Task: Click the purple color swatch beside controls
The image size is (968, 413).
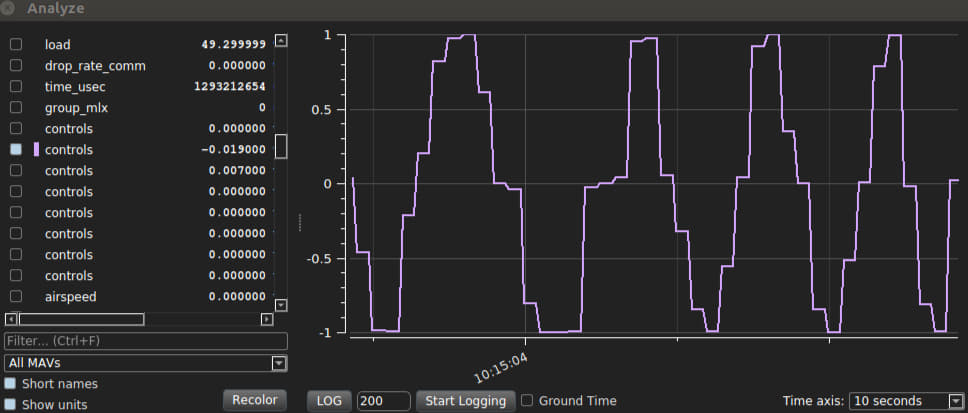Action: (36, 149)
